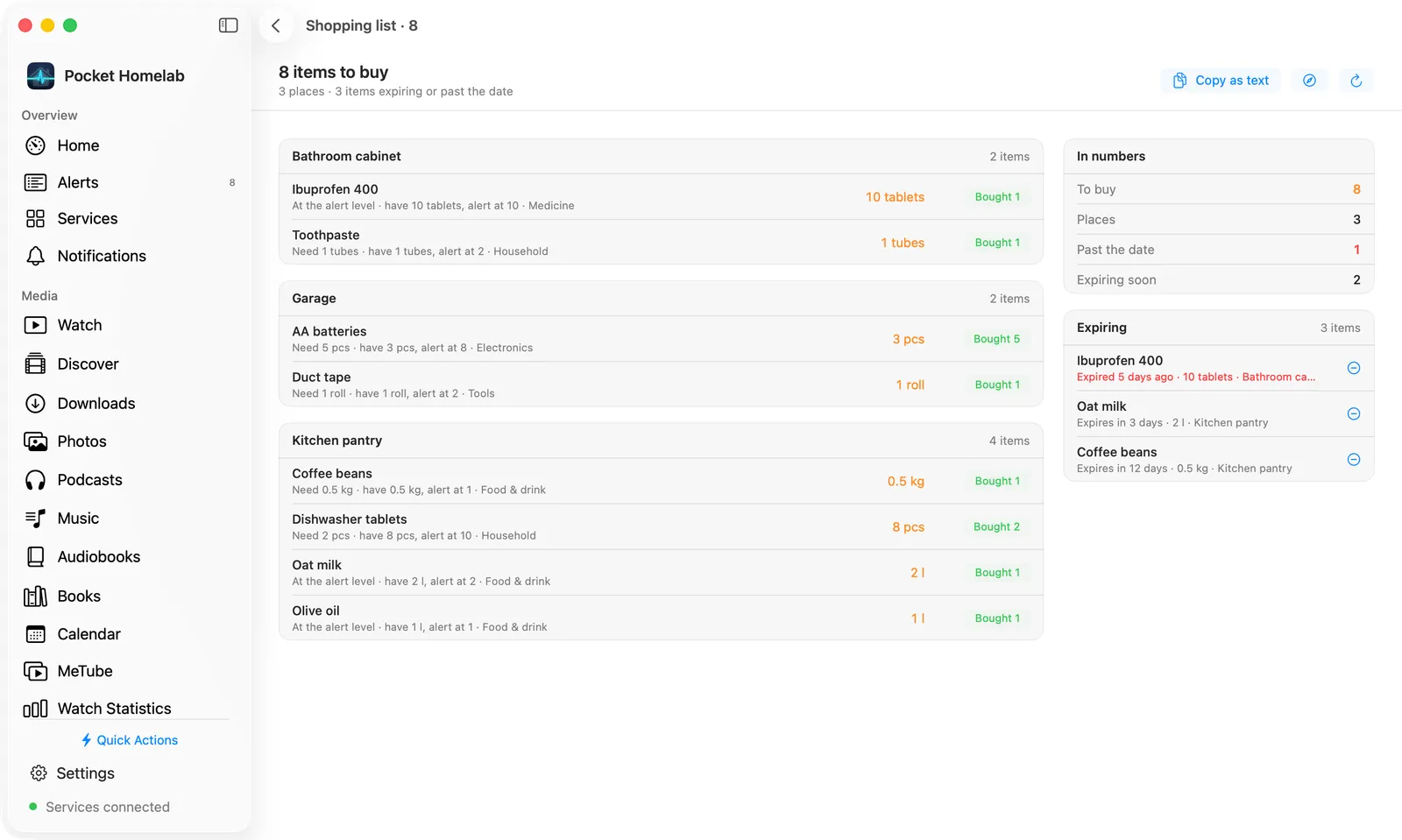This screenshot has height=840, width=1402.
Task: Mark Toothpaste as Bought 1
Action: click(x=997, y=243)
